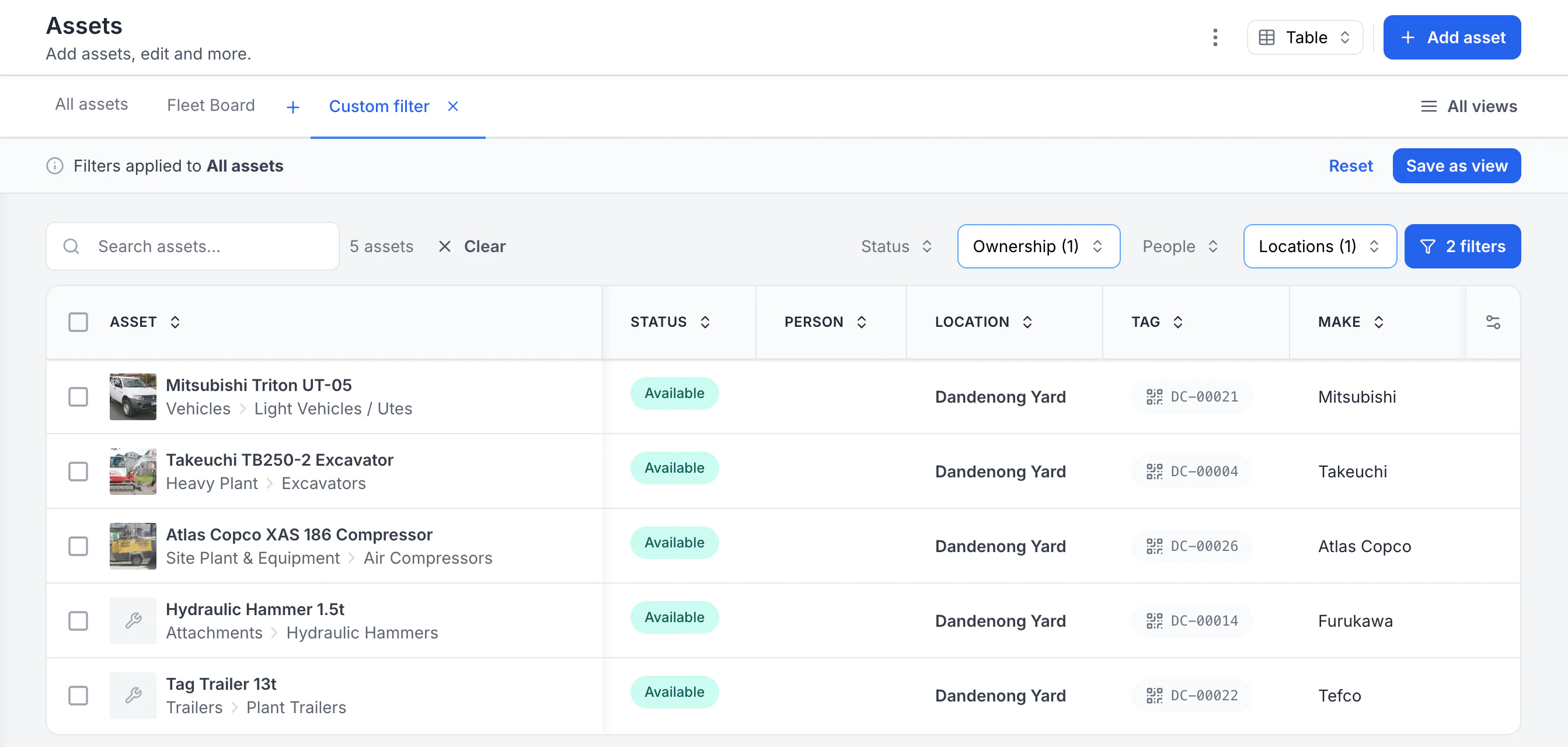Close the Custom filter tab
The width and height of the screenshot is (1568, 747).
click(x=453, y=106)
